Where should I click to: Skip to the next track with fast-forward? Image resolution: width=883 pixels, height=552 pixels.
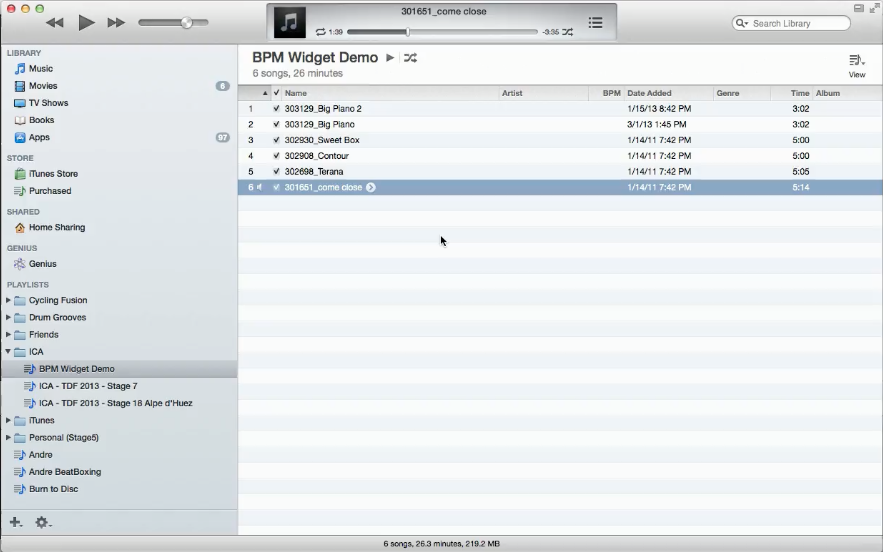[x=117, y=22]
